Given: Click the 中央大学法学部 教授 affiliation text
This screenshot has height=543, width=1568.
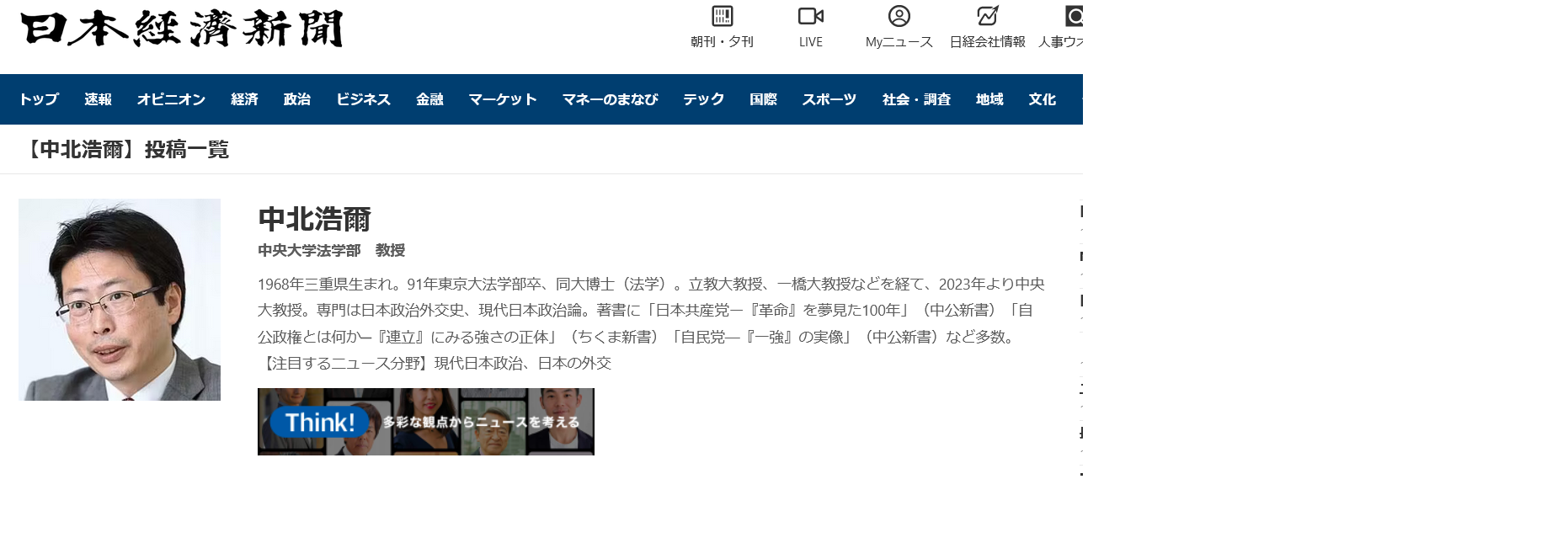Looking at the screenshot, I should click(x=331, y=251).
